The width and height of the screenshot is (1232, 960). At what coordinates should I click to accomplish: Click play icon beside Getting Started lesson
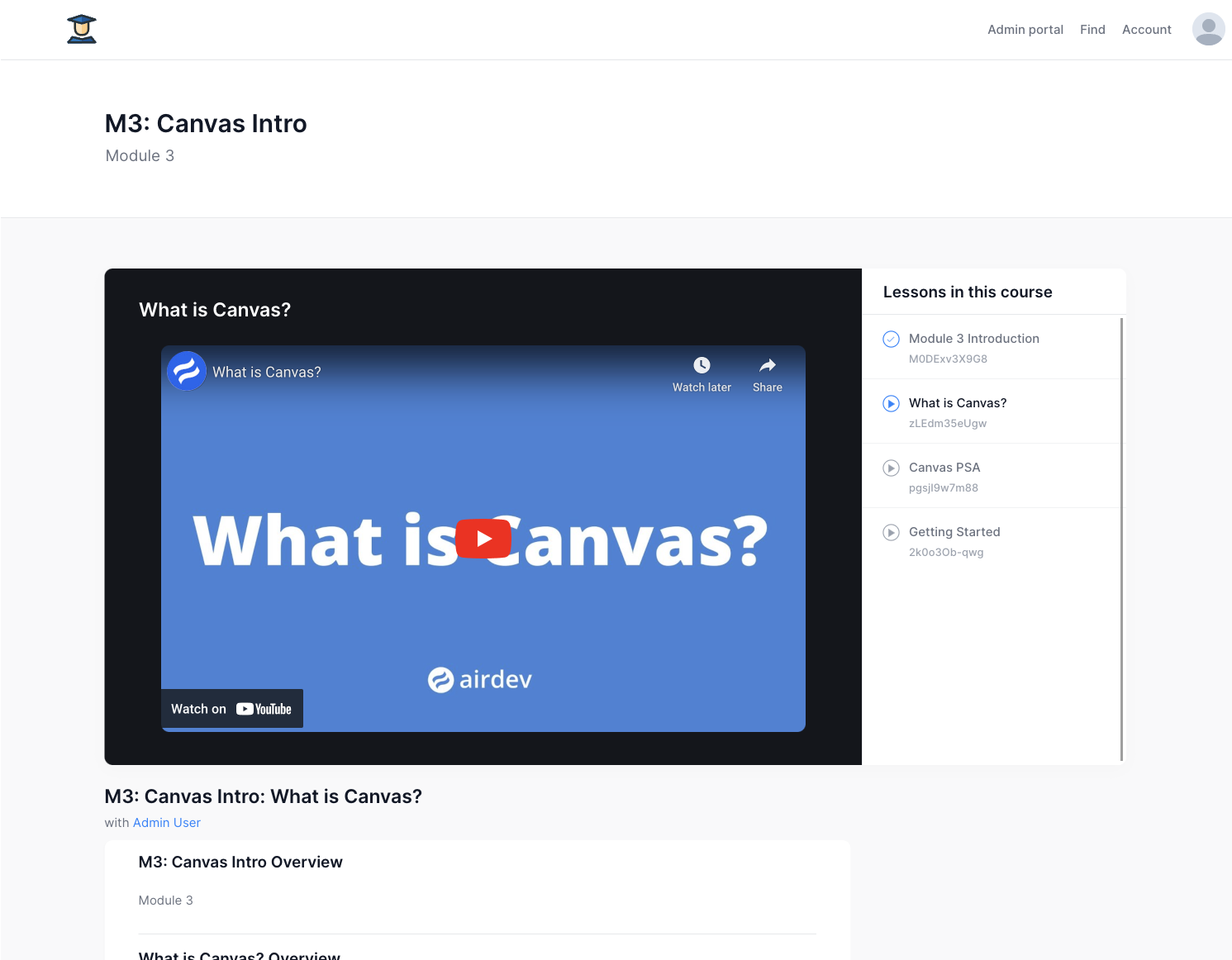click(x=891, y=532)
